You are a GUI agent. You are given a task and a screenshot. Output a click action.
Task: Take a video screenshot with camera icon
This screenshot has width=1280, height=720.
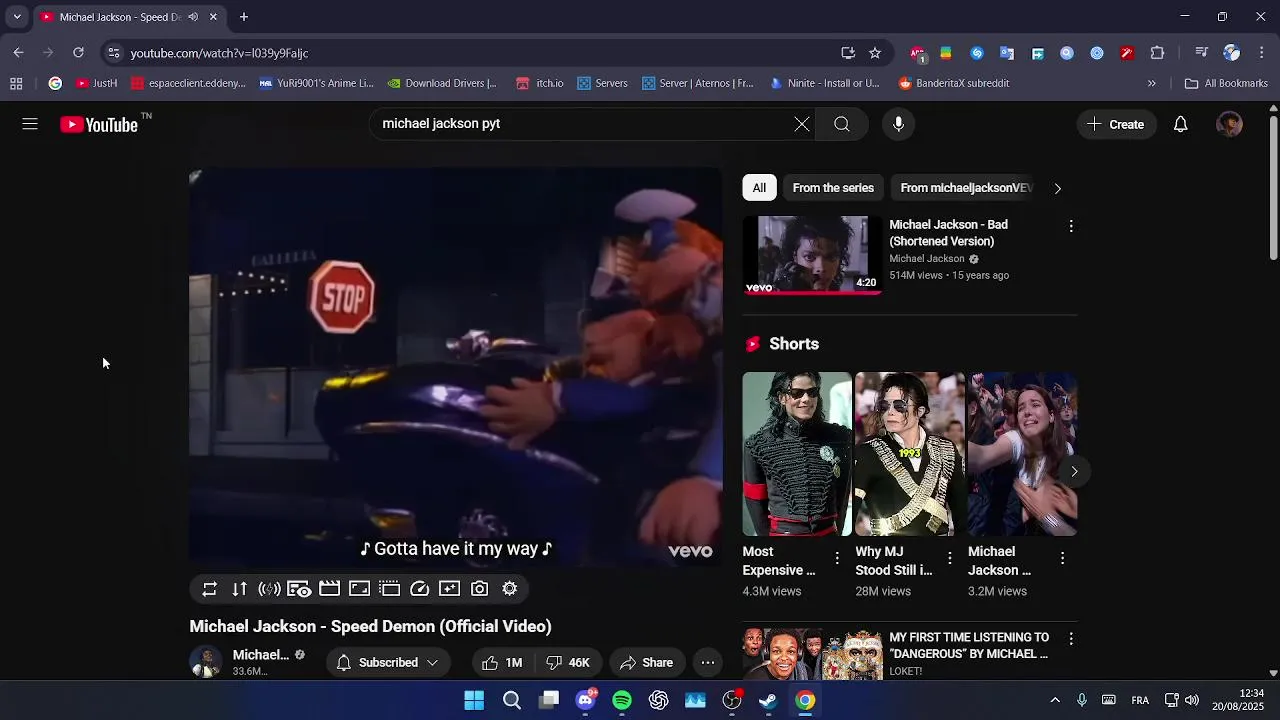[x=480, y=589]
